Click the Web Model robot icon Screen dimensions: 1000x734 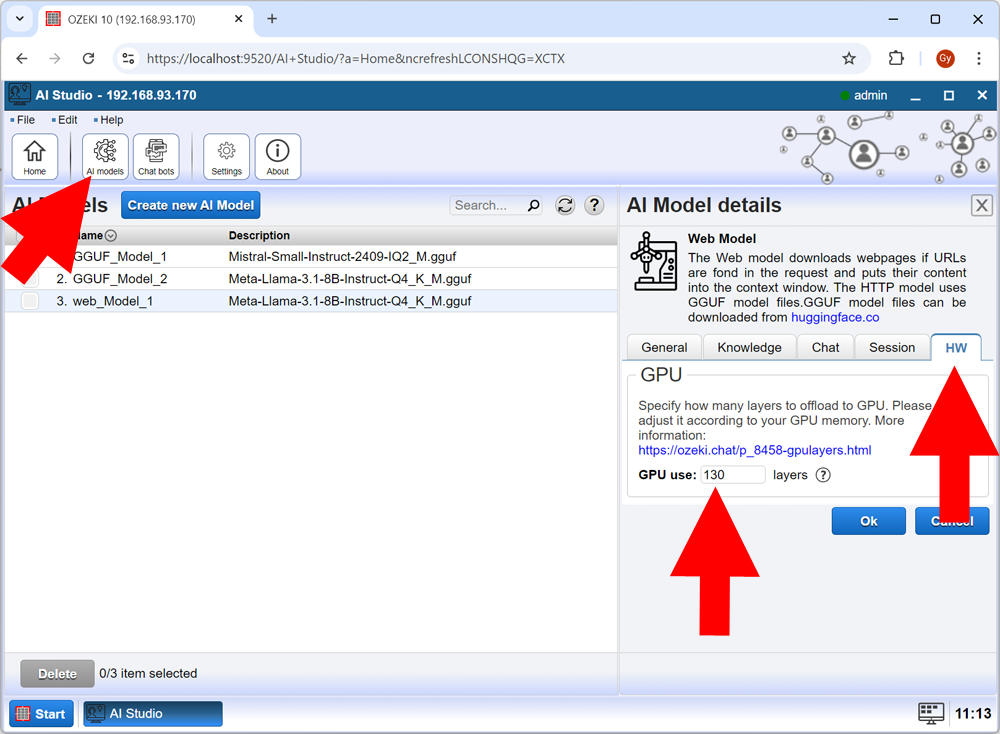(x=654, y=261)
